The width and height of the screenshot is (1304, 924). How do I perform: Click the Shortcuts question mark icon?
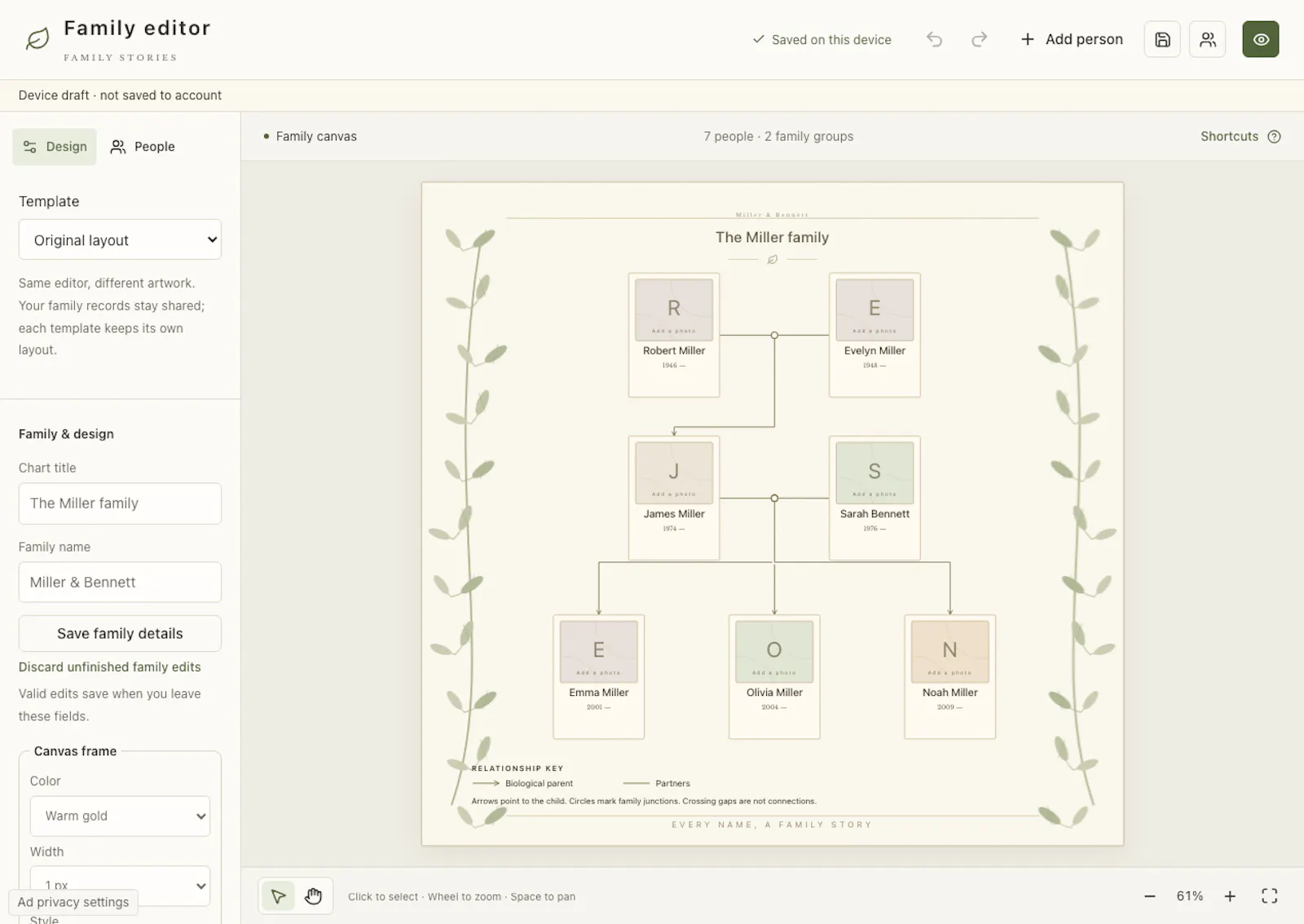pyautogui.click(x=1274, y=136)
